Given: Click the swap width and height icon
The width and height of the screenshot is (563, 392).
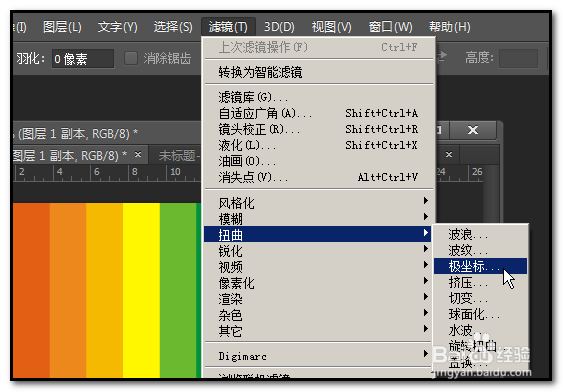Looking at the screenshot, I should pyautogui.click(x=442, y=57).
